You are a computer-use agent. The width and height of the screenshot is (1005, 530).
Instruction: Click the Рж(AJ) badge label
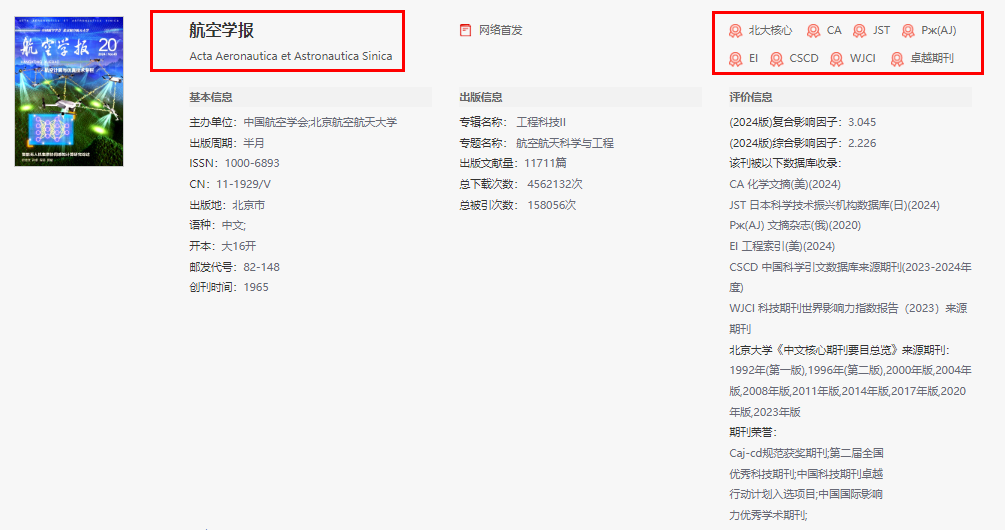coord(938,30)
